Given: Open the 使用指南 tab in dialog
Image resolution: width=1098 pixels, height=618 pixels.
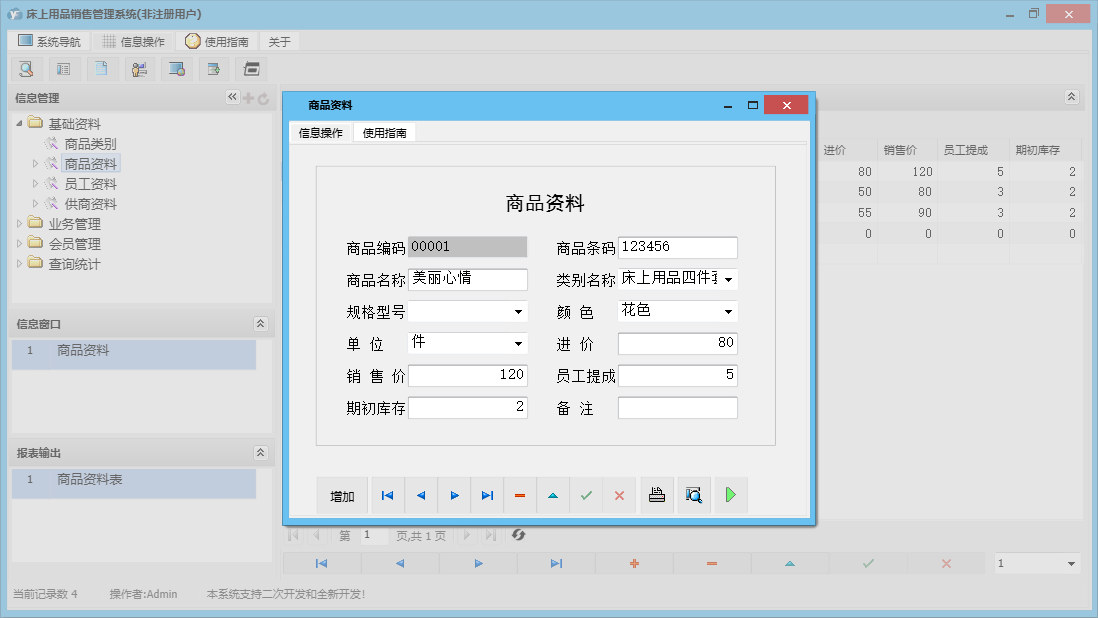Looking at the screenshot, I should (x=384, y=132).
